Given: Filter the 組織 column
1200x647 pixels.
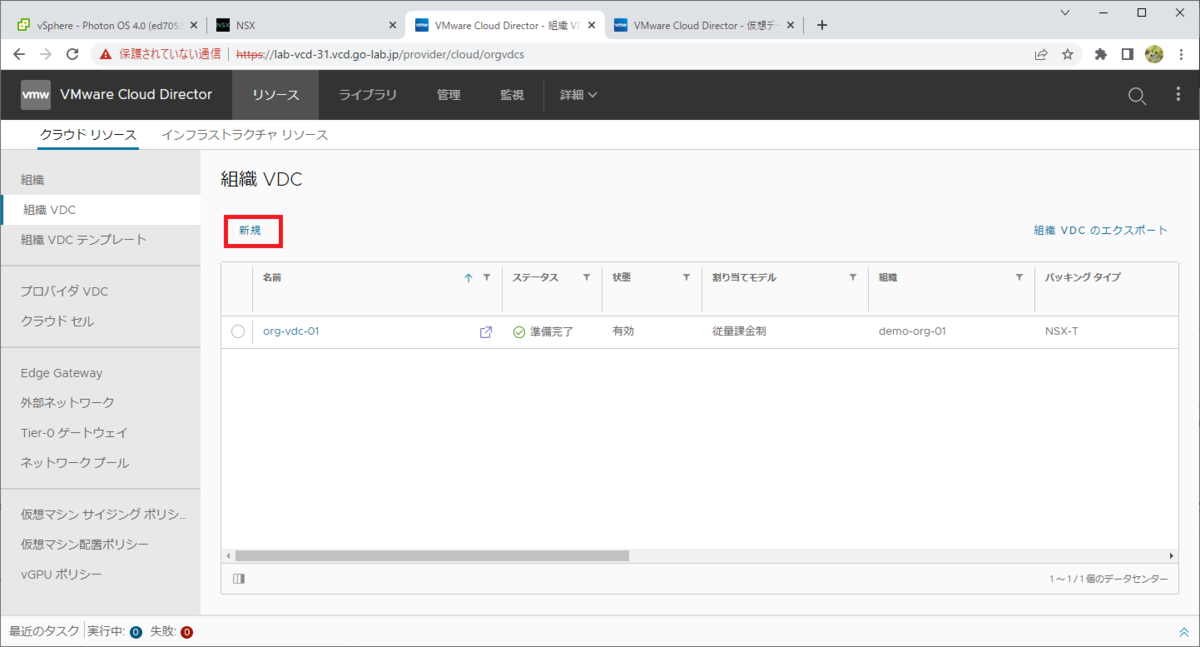Looking at the screenshot, I should [1019, 278].
